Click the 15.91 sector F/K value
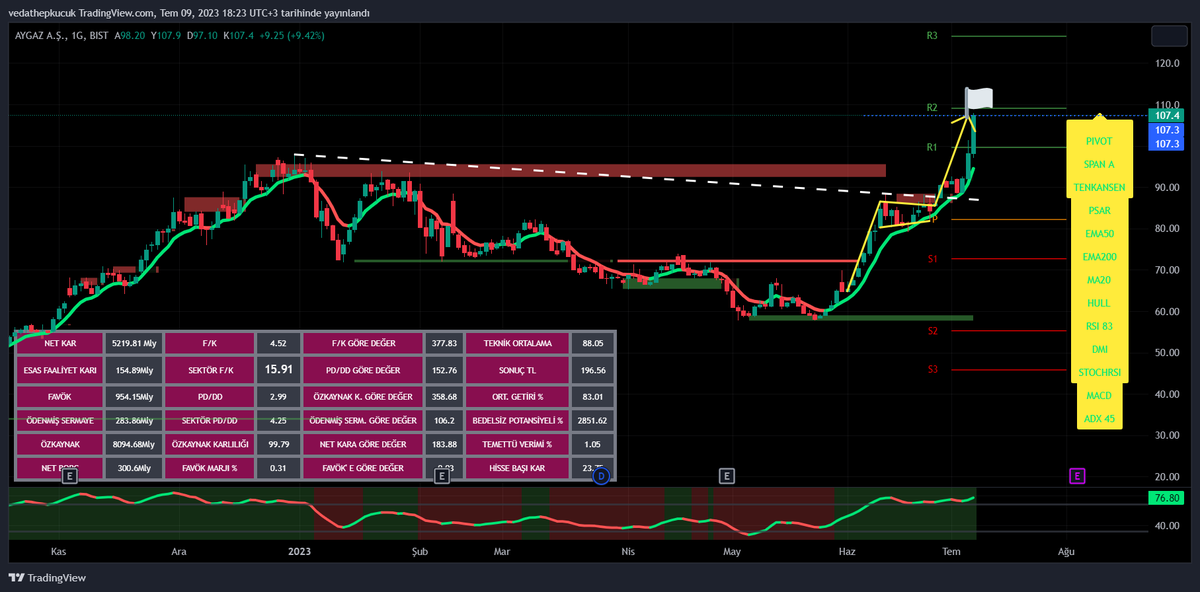 pyautogui.click(x=278, y=369)
